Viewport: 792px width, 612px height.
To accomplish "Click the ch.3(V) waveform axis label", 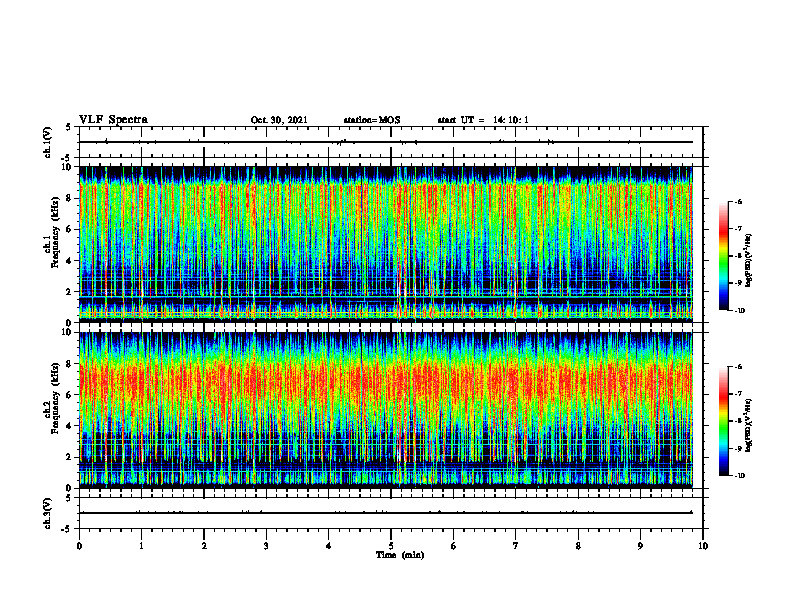I will 47,513.
